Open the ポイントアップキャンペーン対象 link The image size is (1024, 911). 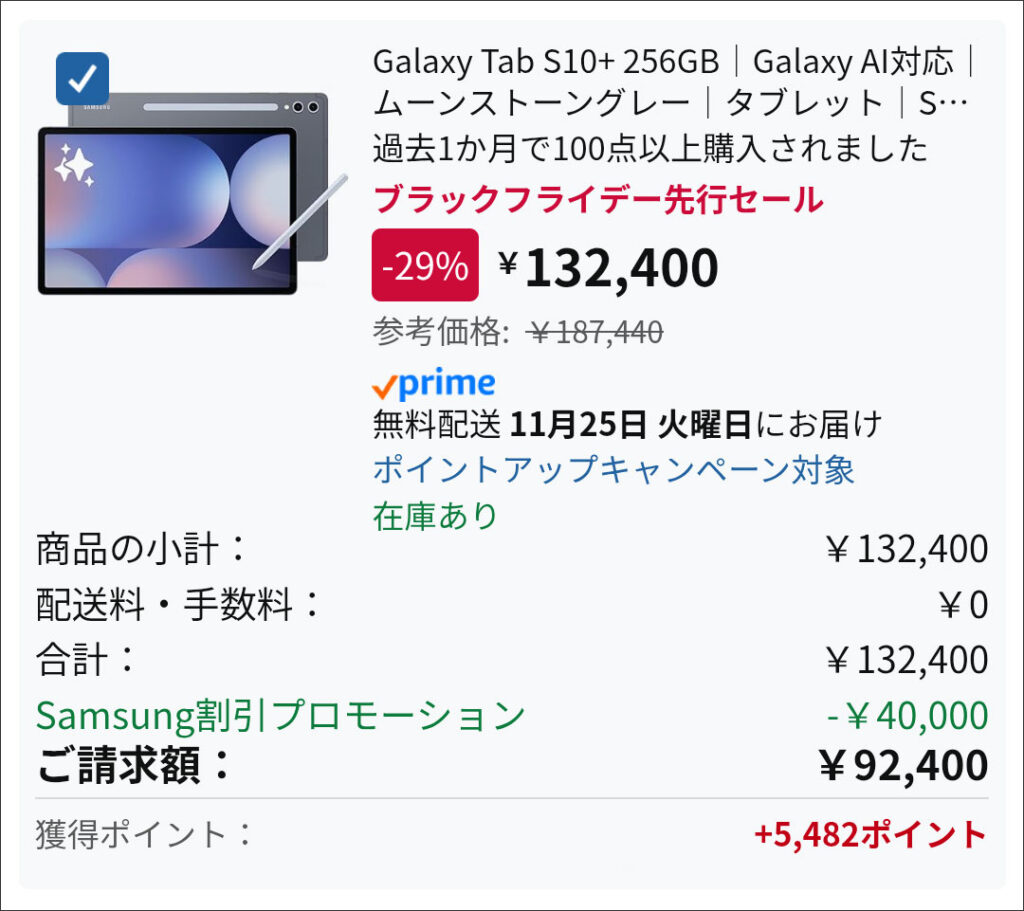[x=613, y=469]
